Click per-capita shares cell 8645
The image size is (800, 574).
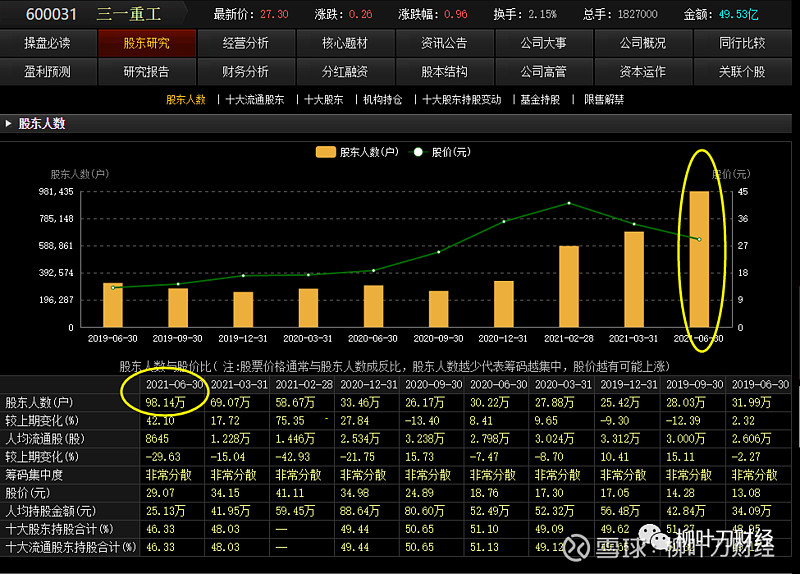(x=157, y=439)
